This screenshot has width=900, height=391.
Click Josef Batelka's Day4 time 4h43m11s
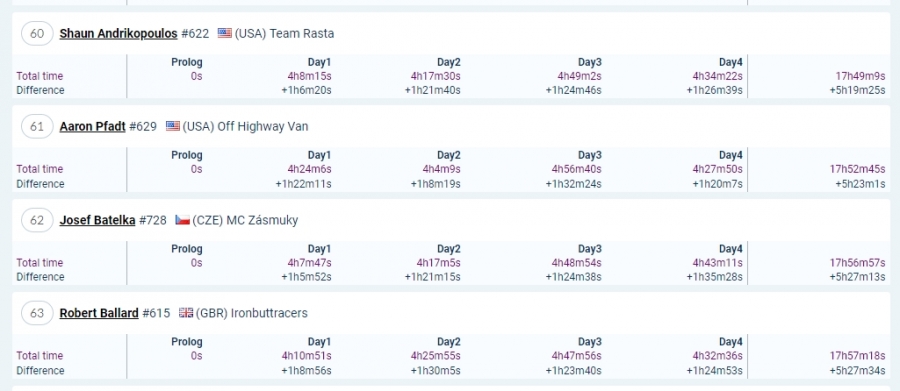717,263
